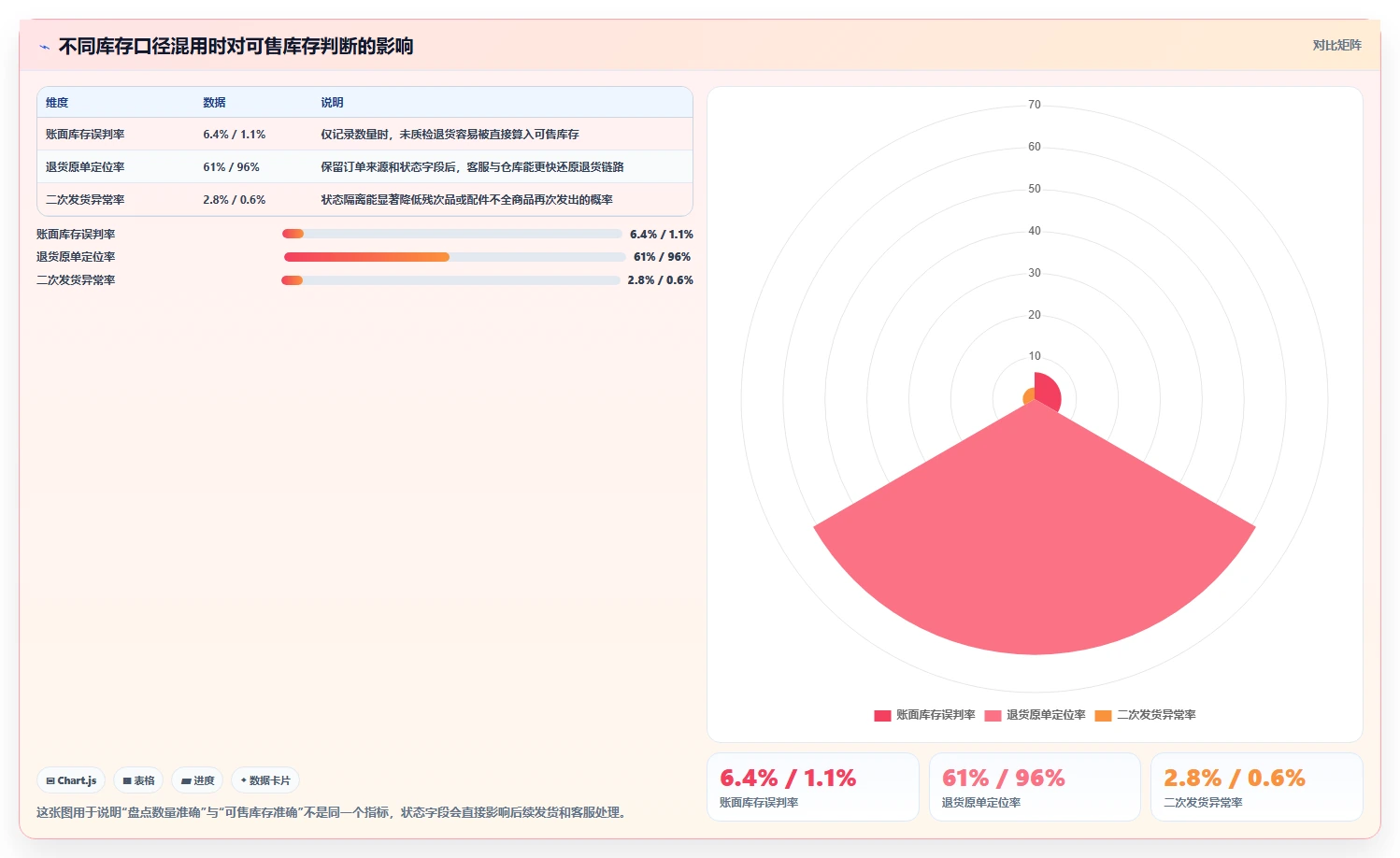Open the 61% / 96% data card
The height and width of the screenshot is (858, 1400).
1035,787
